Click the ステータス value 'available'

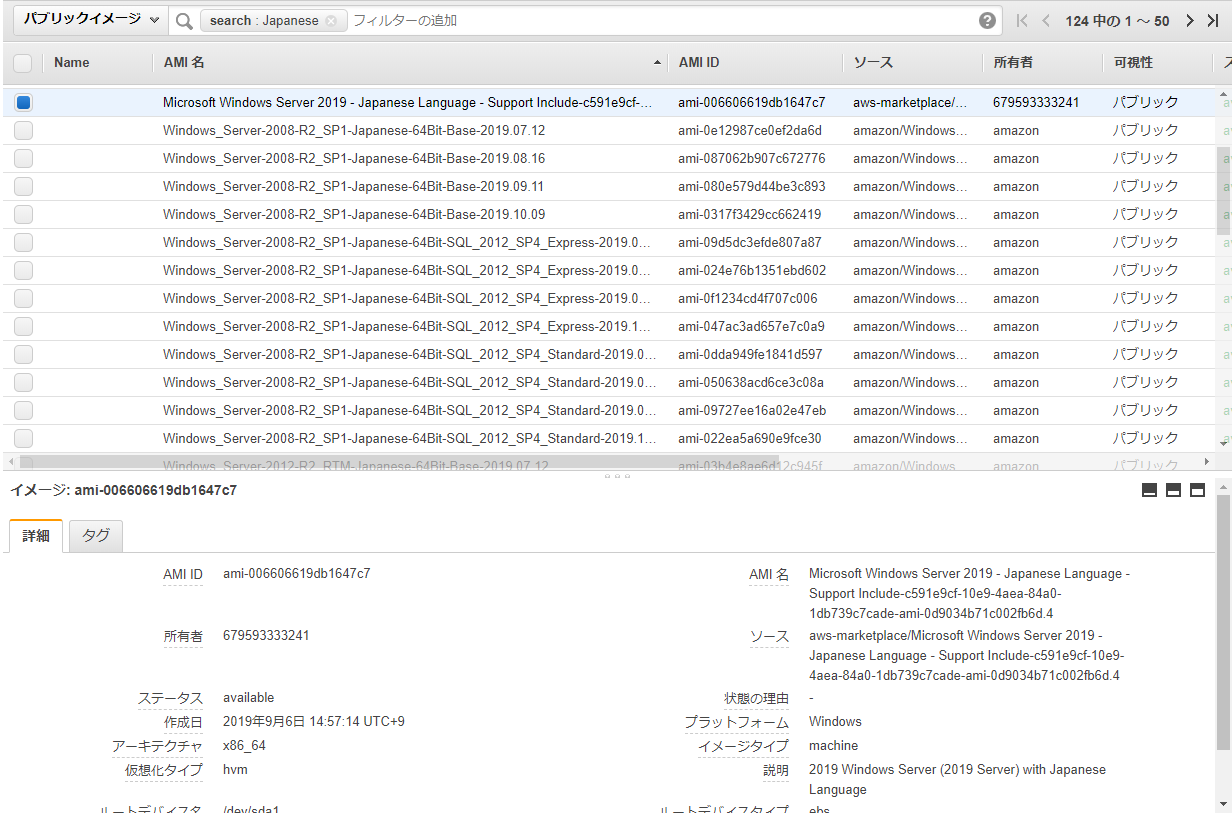(x=248, y=698)
